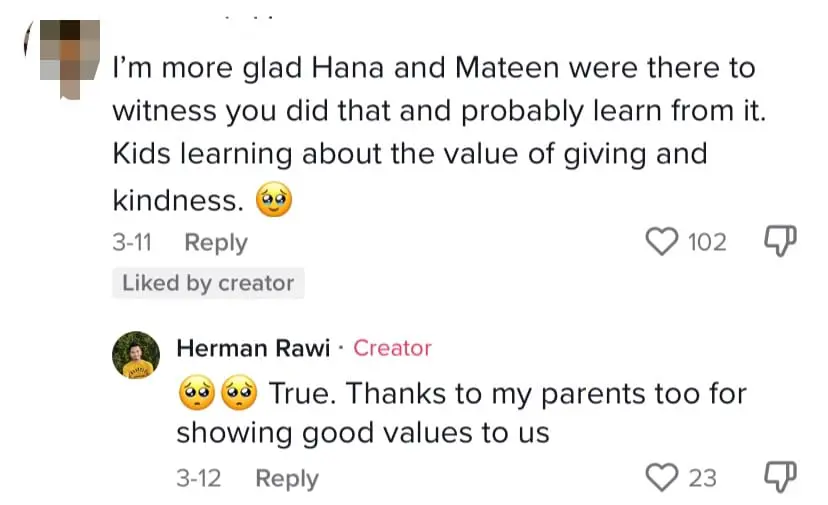828x505 pixels.
Task: Dislike the comment about Hana and Mateen
Action: (x=779, y=242)
